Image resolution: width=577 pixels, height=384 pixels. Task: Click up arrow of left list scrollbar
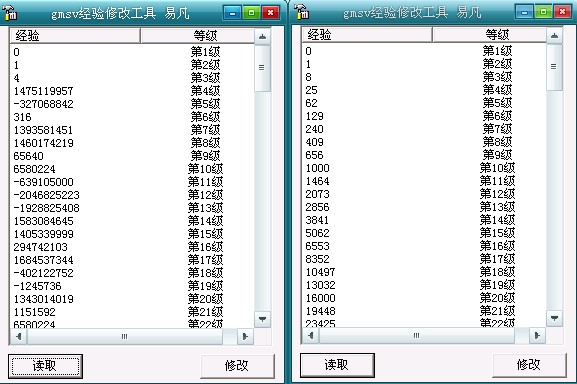pyautogui.click(x=262, y=36)
